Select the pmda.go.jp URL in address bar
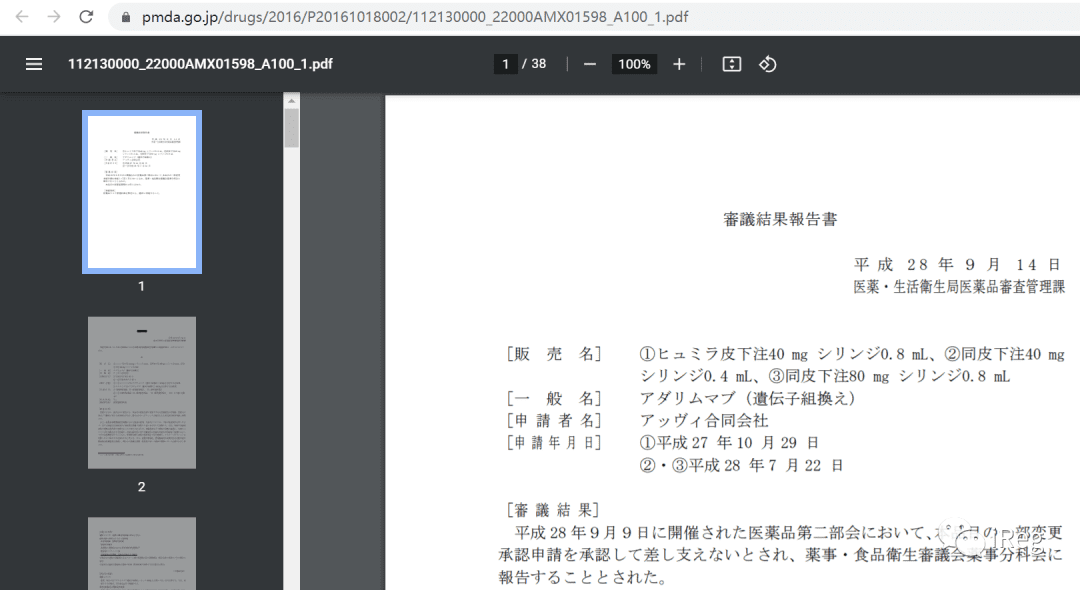The image size is (1080, 590). [x=415, y=17]
